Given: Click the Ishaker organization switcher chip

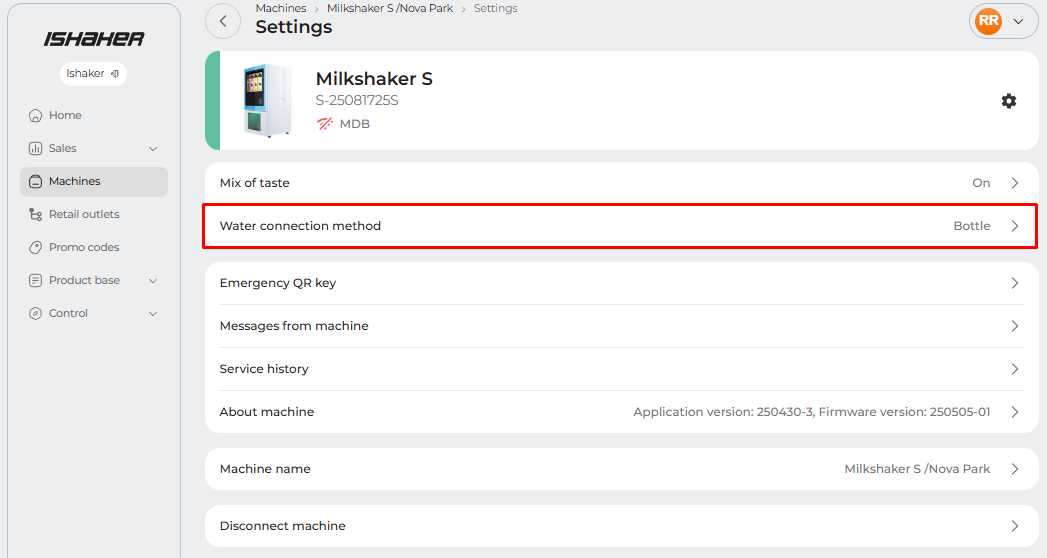Looking at the screenshot, I should point(93,73).
